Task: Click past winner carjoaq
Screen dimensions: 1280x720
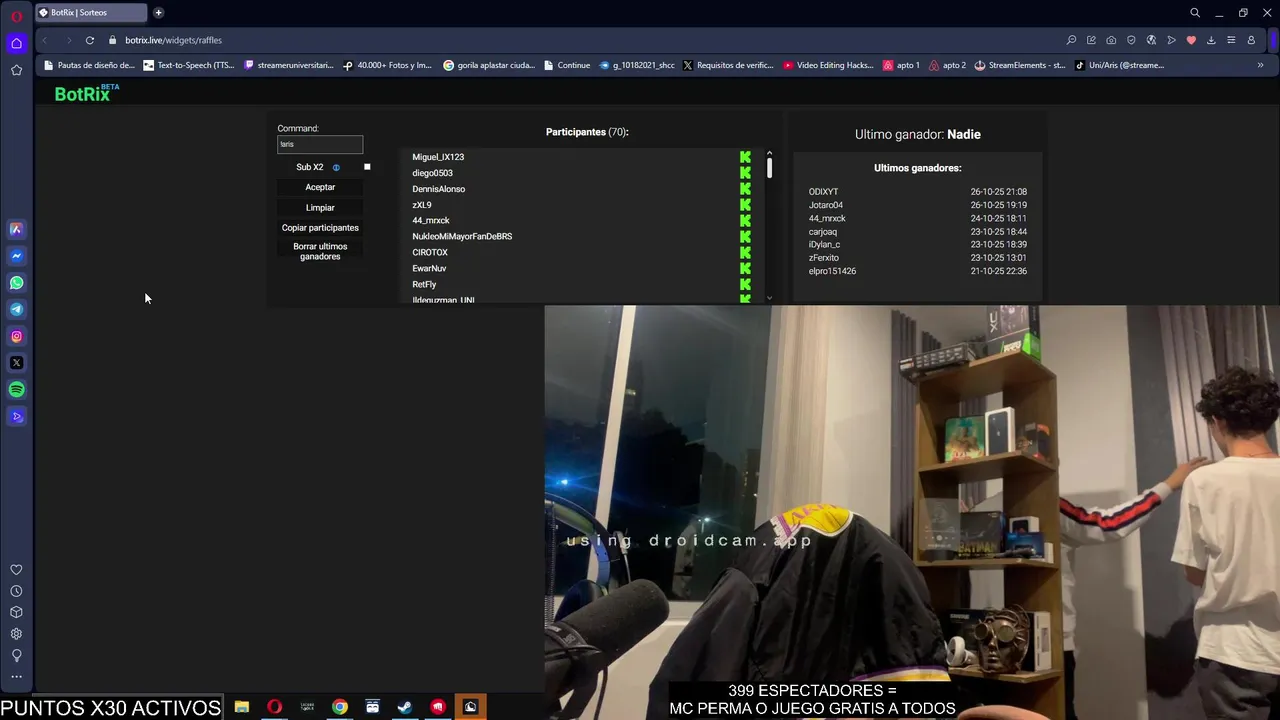Action: [x=823, y=232]
